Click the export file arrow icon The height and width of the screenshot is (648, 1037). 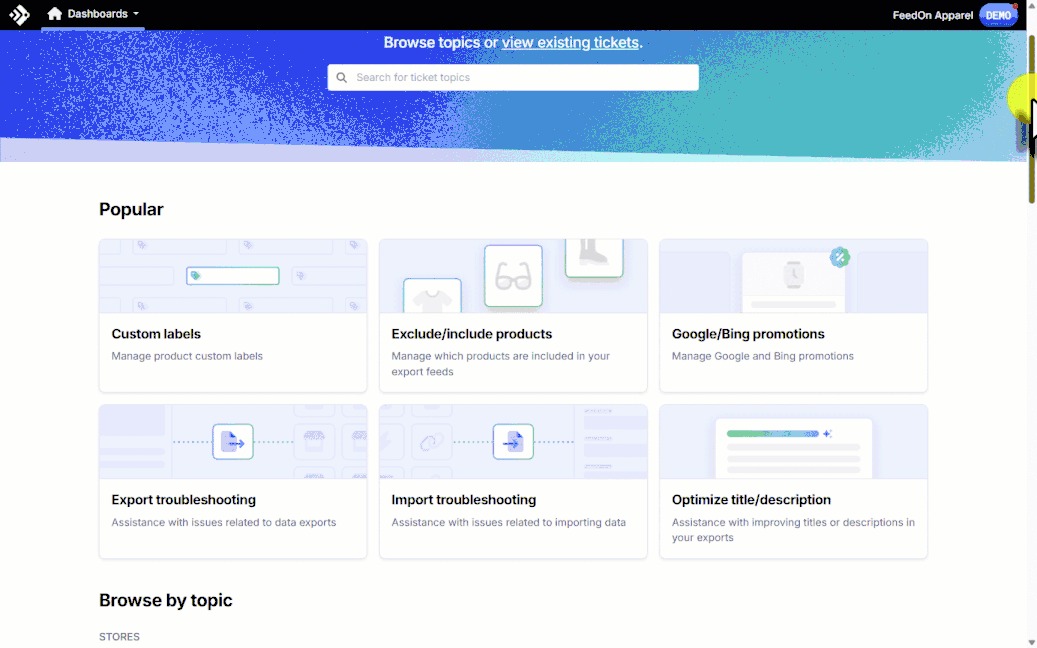(233, 442)
